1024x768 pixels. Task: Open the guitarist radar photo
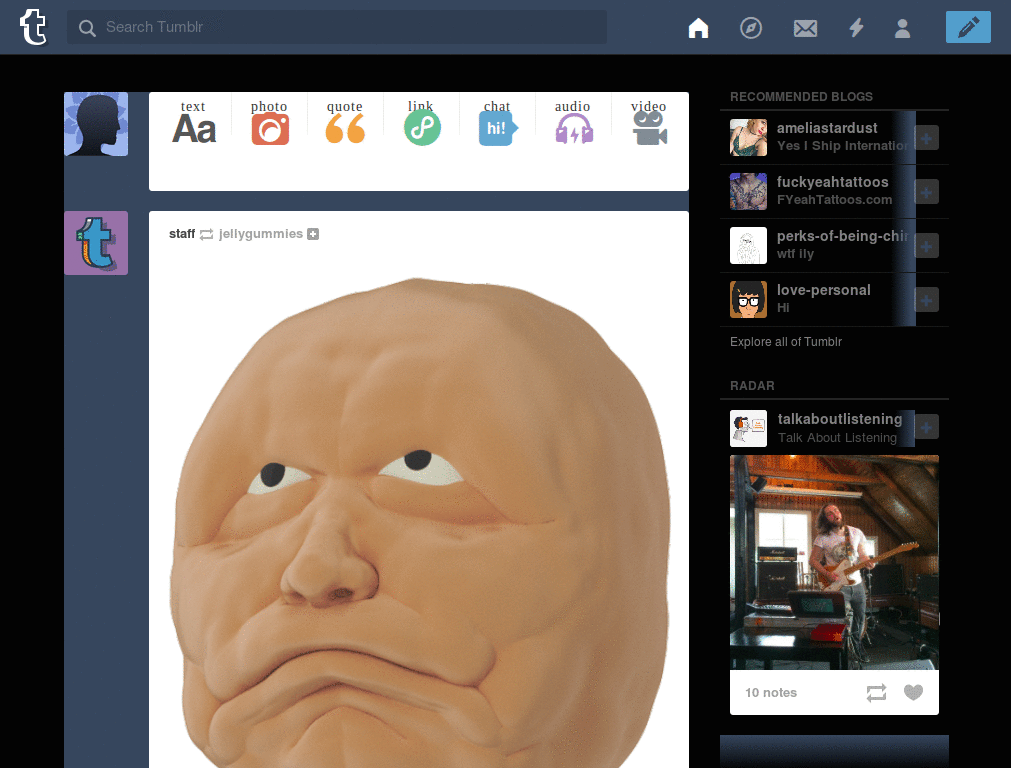(x=834, y=562)
